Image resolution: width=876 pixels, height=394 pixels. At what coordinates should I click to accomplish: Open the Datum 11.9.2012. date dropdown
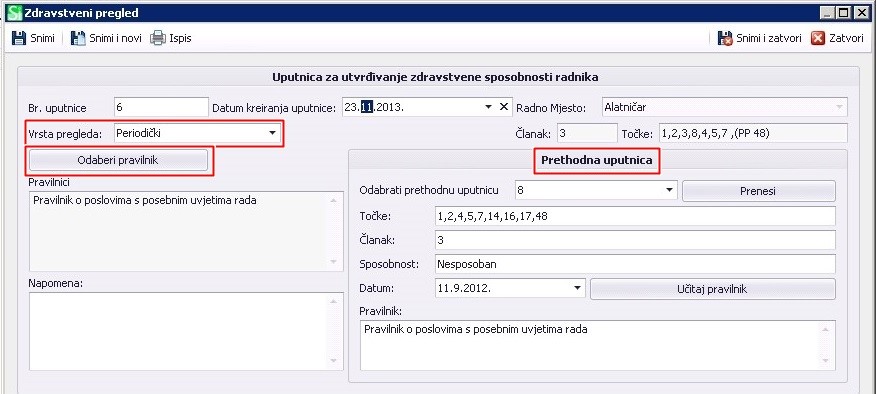577,288
